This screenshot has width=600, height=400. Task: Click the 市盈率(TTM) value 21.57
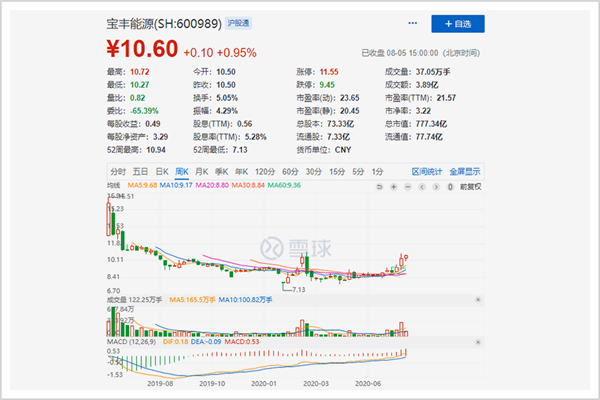tap(446, 98)
